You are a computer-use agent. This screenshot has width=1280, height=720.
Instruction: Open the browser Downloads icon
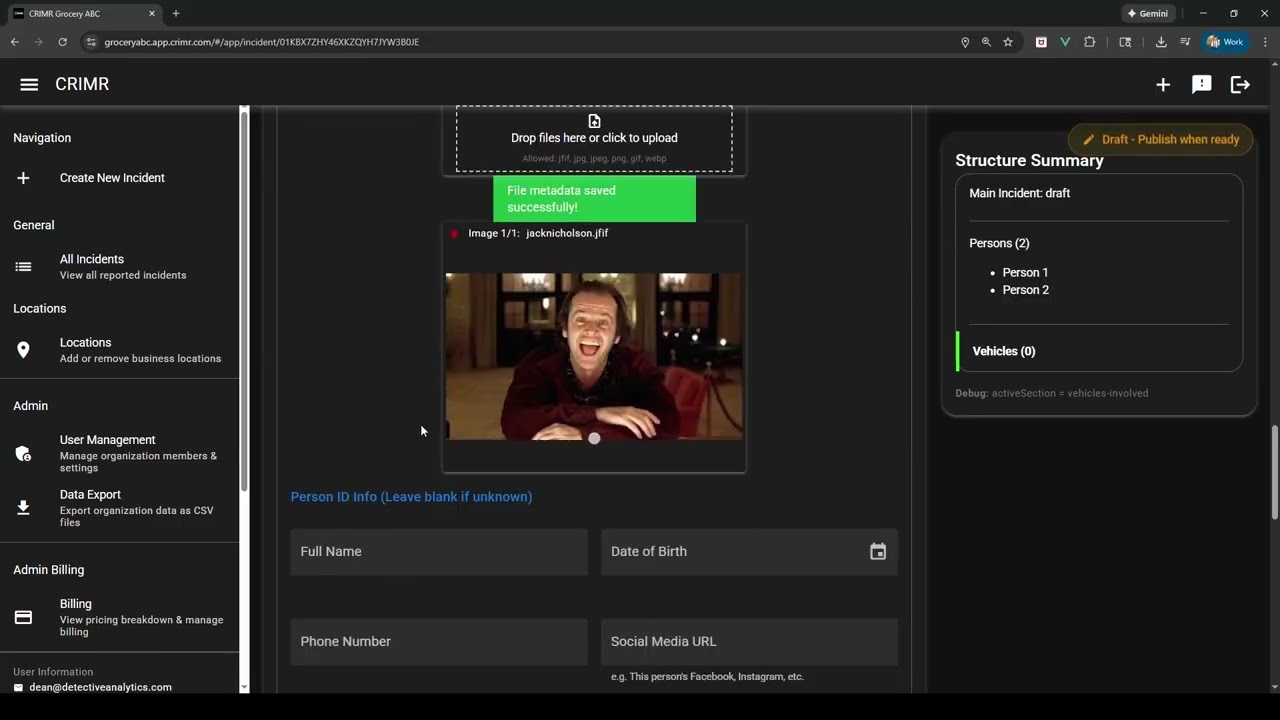1161,42
